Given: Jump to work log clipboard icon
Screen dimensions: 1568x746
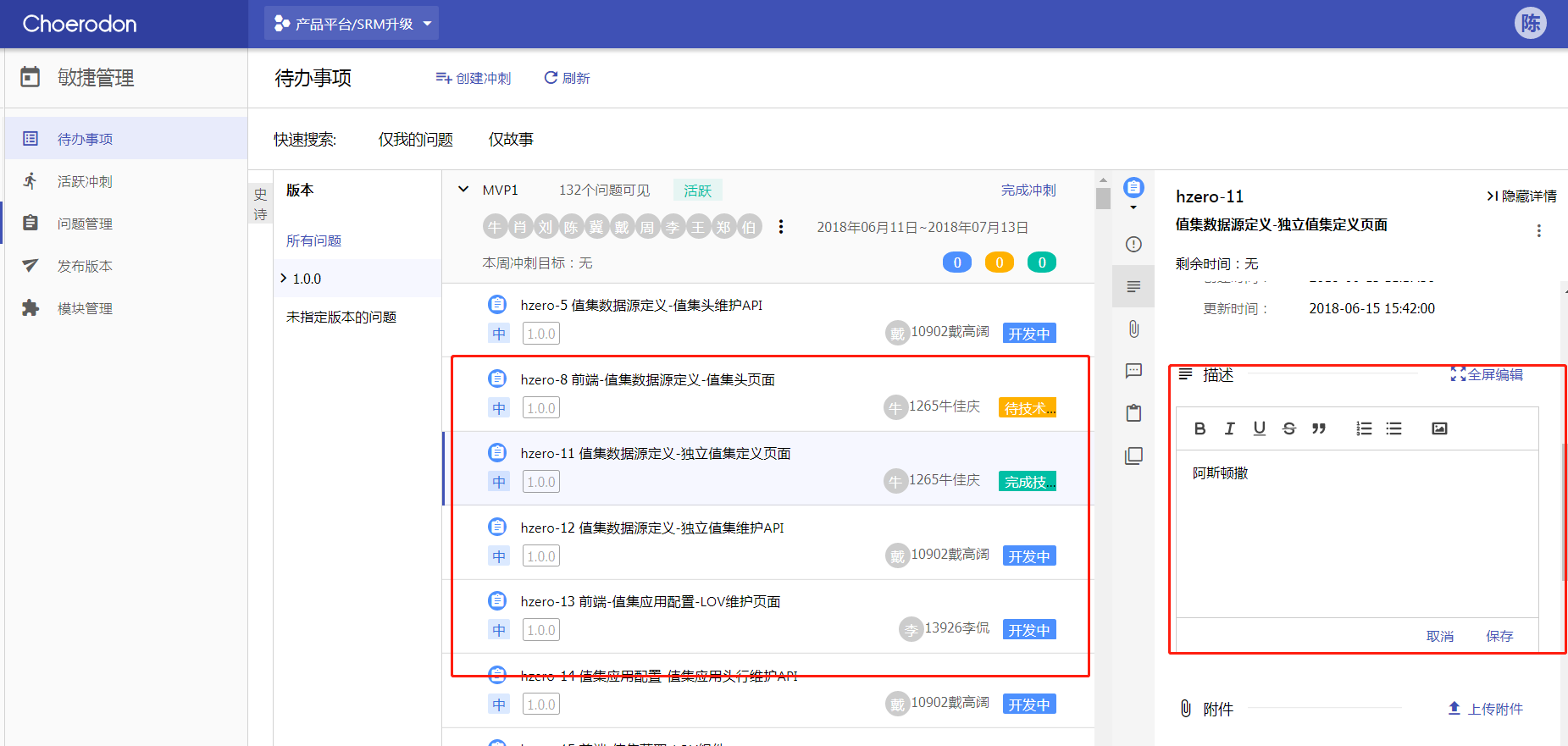Looking at the screenshot, I should click(1133, 413).
